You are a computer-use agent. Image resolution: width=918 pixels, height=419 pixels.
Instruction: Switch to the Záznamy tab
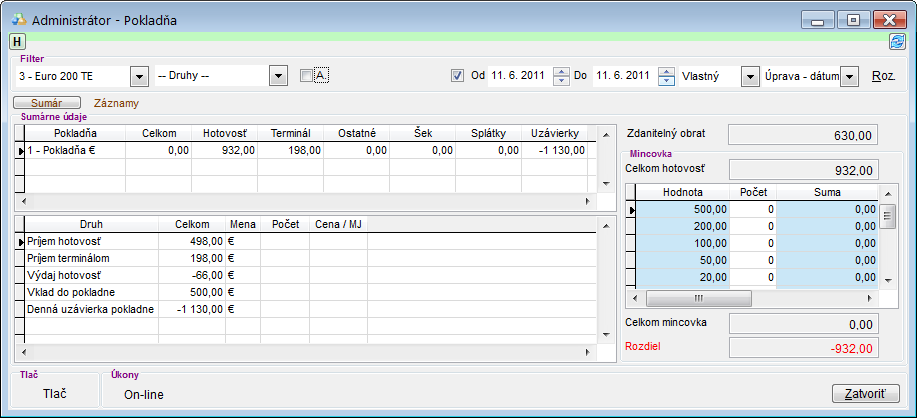(116, 103)
